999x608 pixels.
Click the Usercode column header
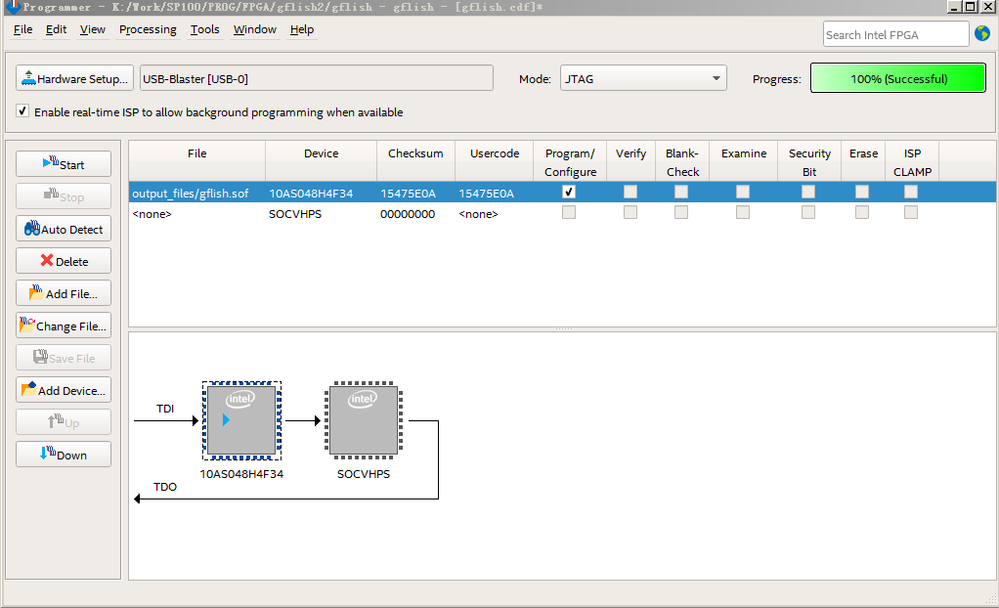click(x=494, y=161)
